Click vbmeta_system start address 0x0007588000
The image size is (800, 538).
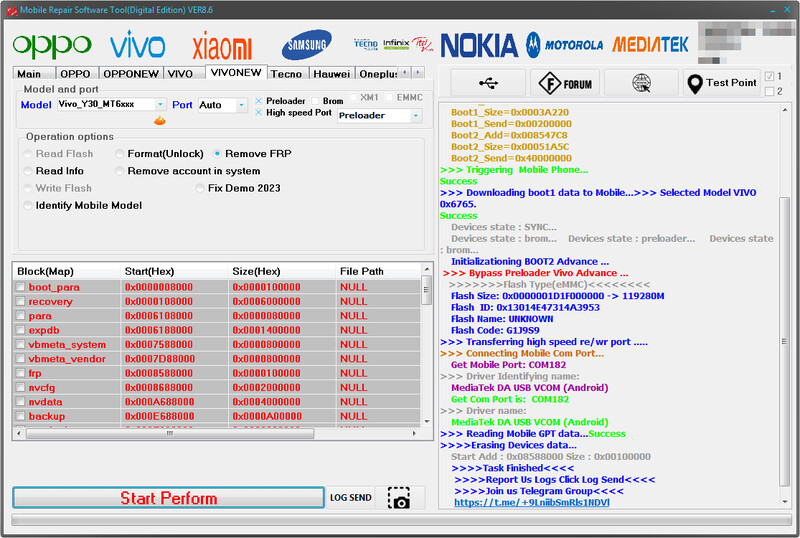tap(159, 345)
